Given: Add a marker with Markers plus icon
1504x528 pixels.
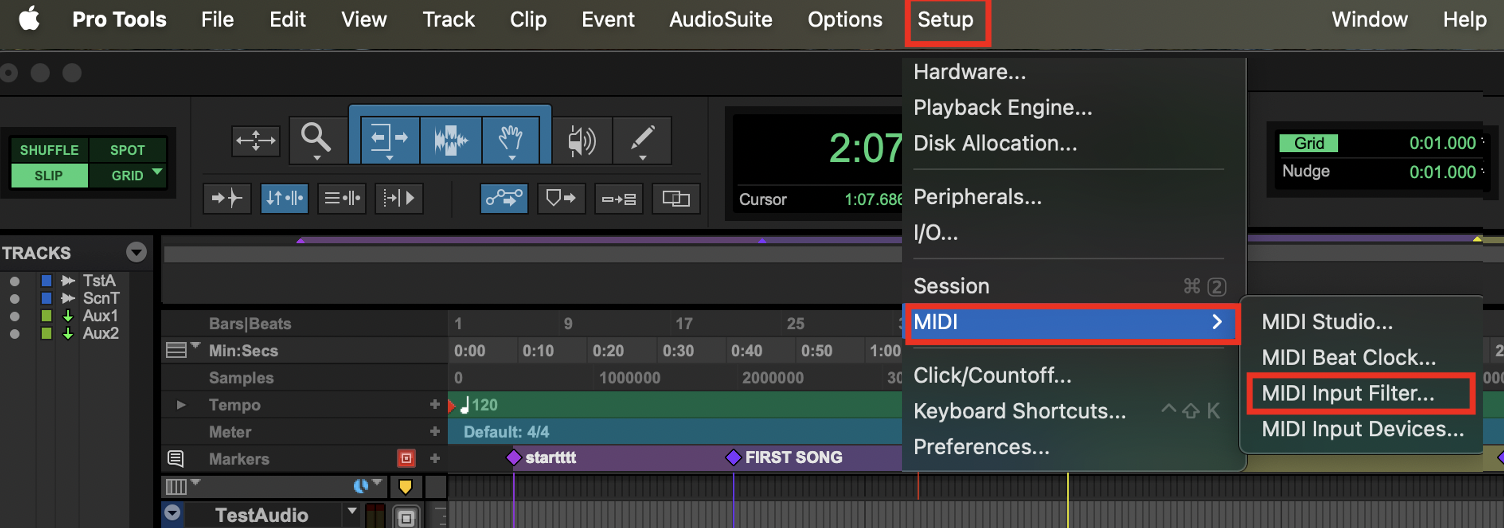Looking at the screenshot, I should [x=435, y=459].
